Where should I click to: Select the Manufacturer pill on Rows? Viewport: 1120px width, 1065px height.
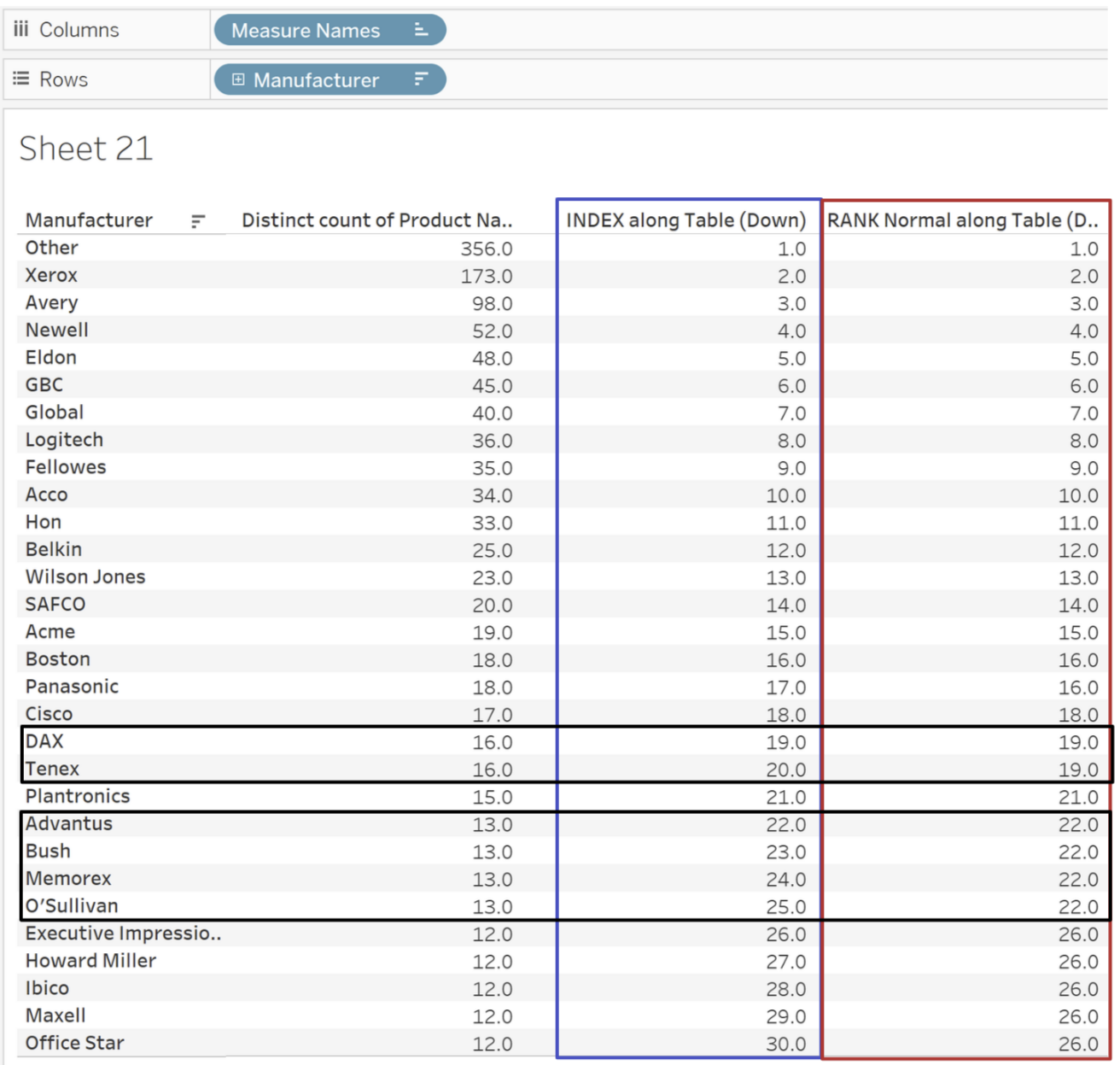coord(316,80)
